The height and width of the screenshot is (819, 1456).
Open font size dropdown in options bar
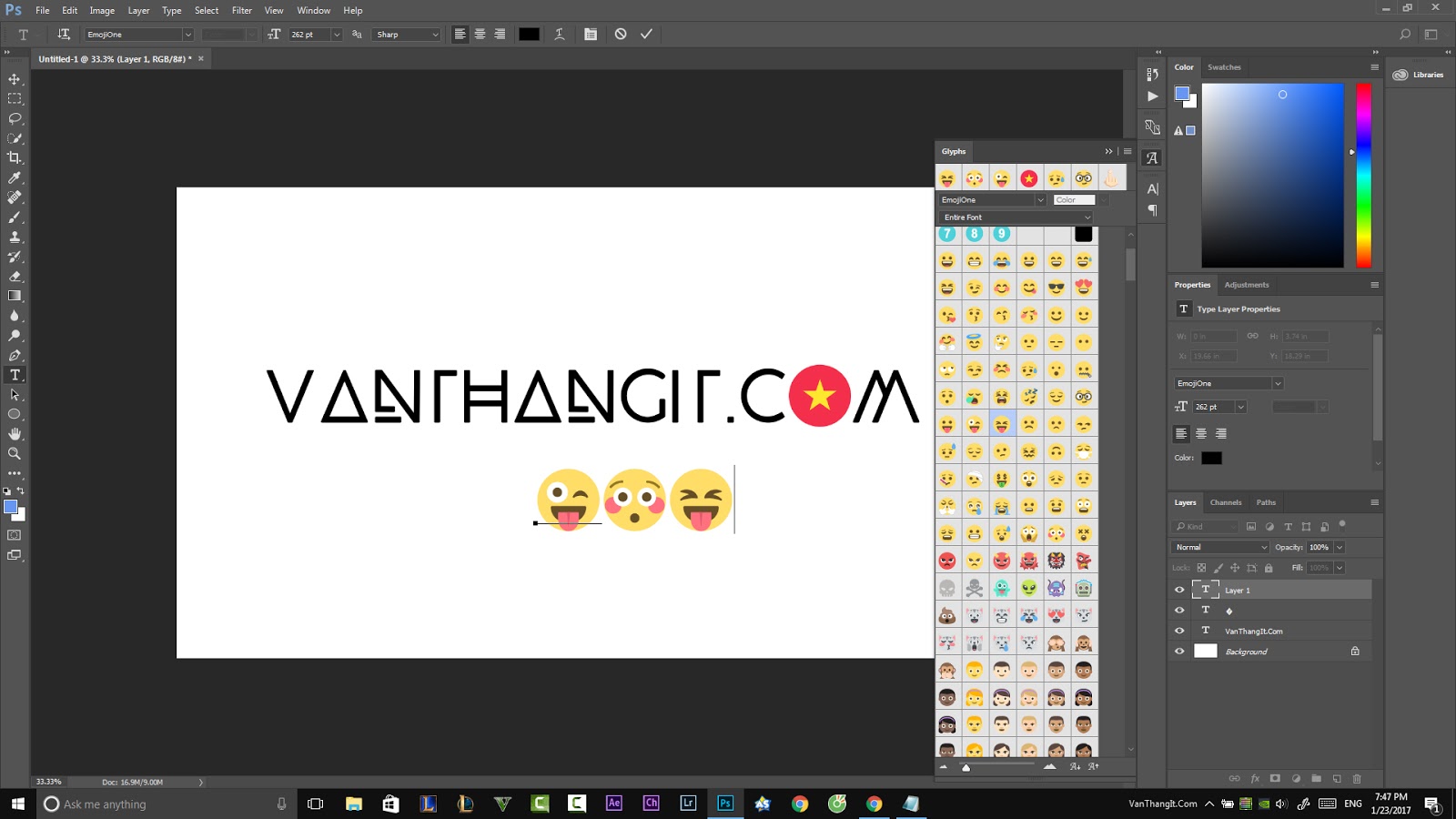pyautogui.click(x=336, y=35)
